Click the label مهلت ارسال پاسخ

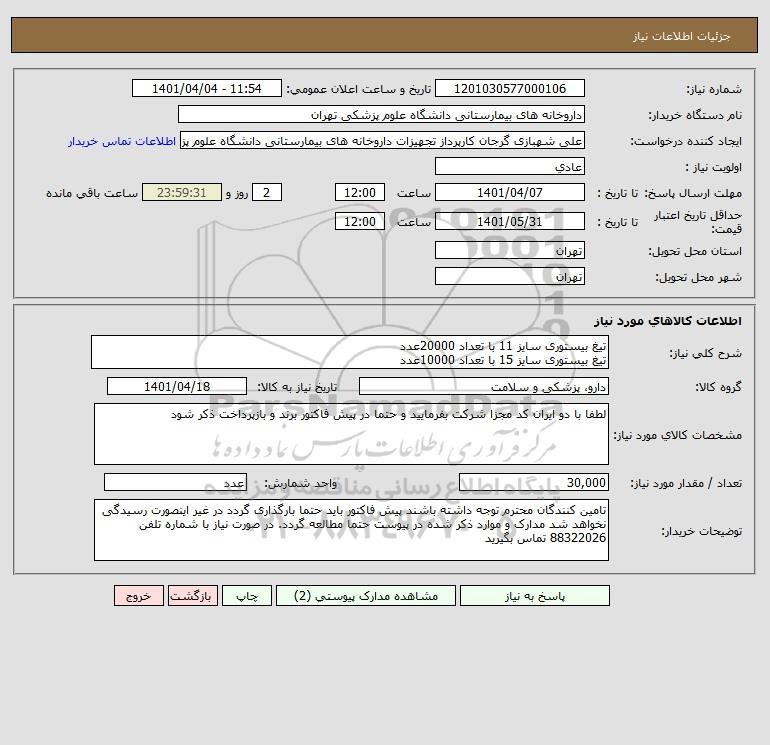point(693,193)
